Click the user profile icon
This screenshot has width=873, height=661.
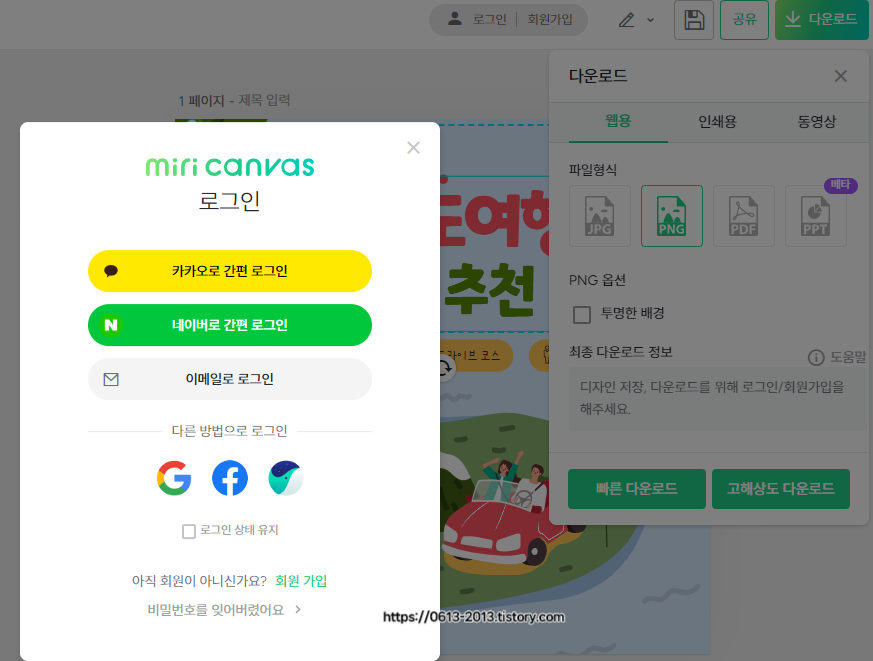(x=455, y=19)
